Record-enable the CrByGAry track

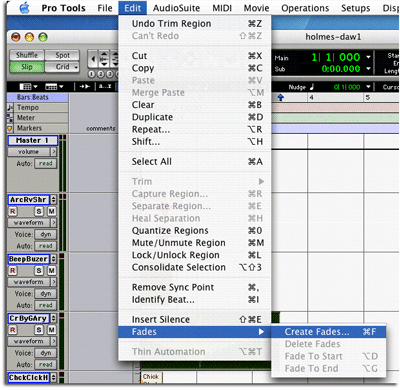pyautogui.click(x=13, y=330)
